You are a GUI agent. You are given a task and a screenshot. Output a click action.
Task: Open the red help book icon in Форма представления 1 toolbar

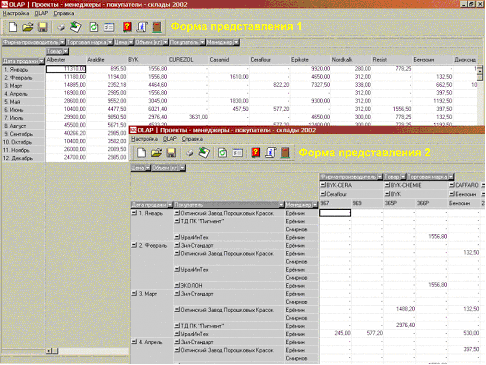127,27
